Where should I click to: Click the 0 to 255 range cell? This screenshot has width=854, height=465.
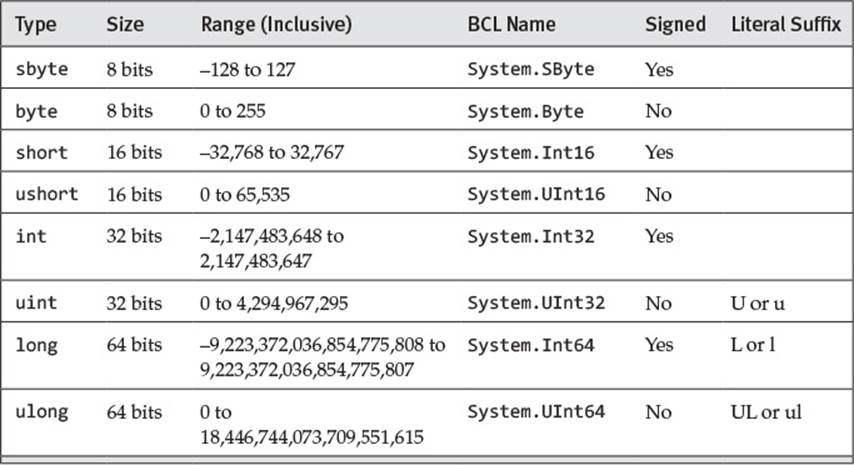coord(233,111)
